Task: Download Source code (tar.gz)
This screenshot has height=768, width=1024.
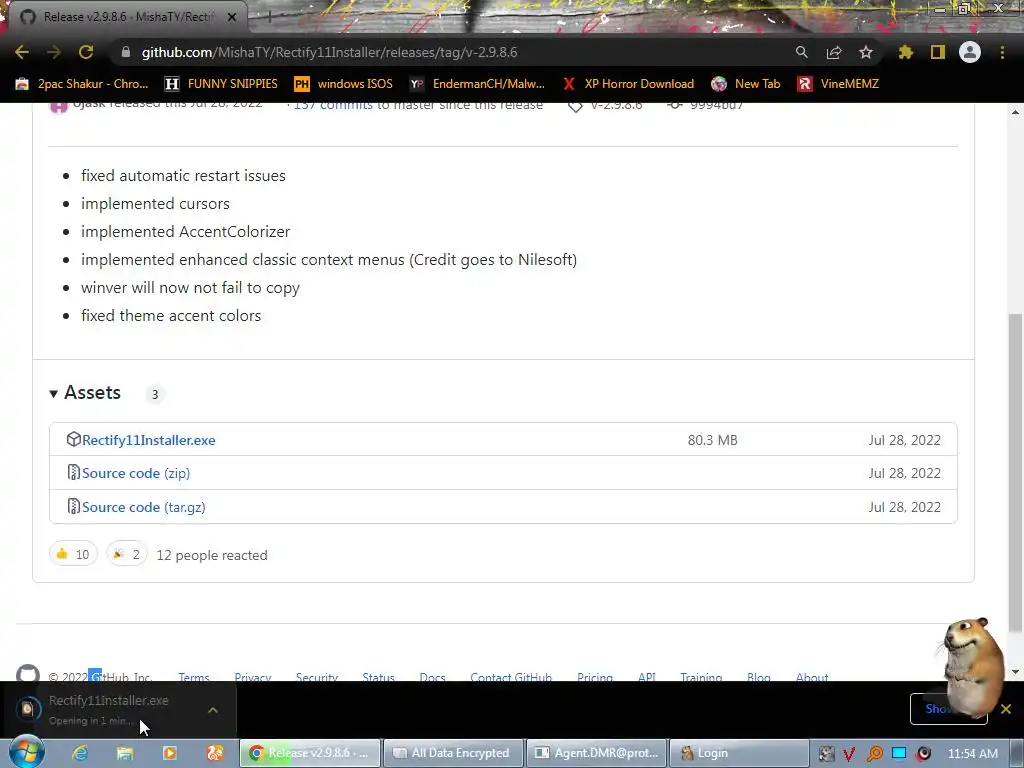Action: click(x=144, y=507)
